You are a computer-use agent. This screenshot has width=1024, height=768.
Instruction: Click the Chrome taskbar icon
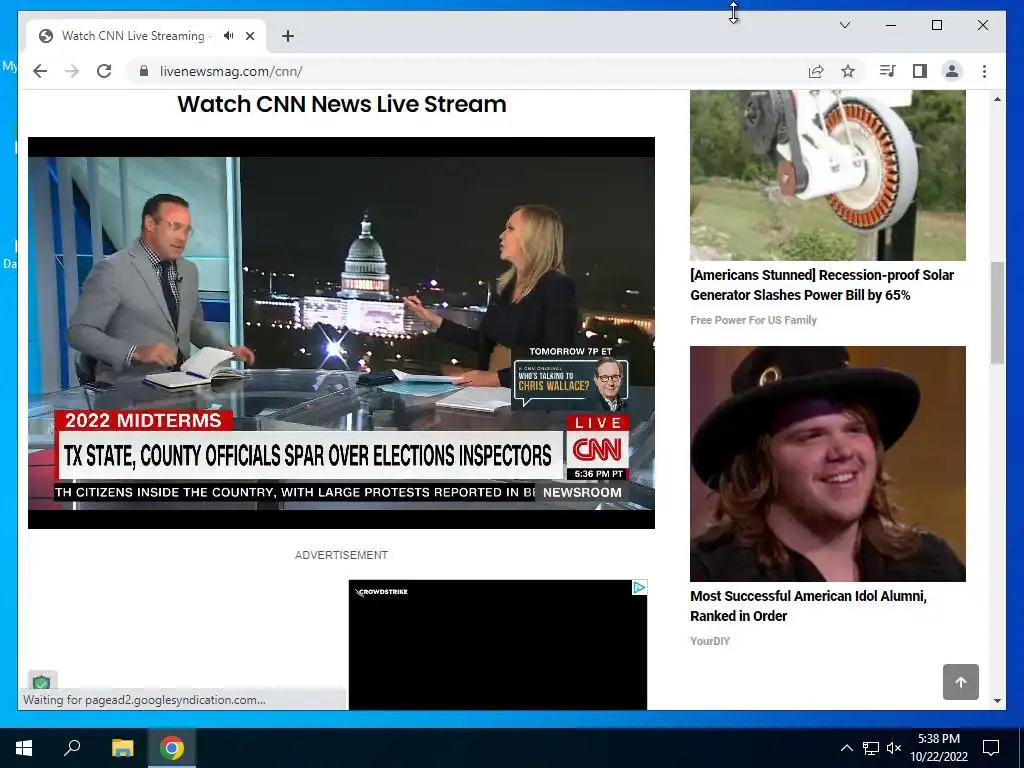click(x=172, y=748)
